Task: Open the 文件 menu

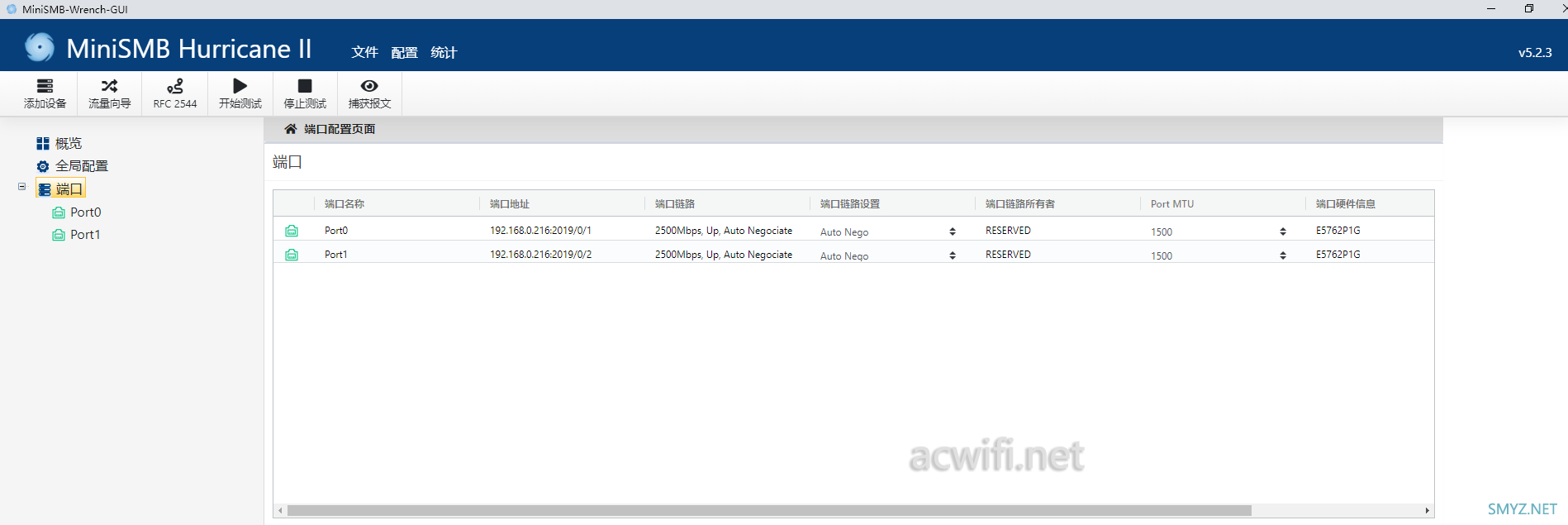Action: [364, 52]
